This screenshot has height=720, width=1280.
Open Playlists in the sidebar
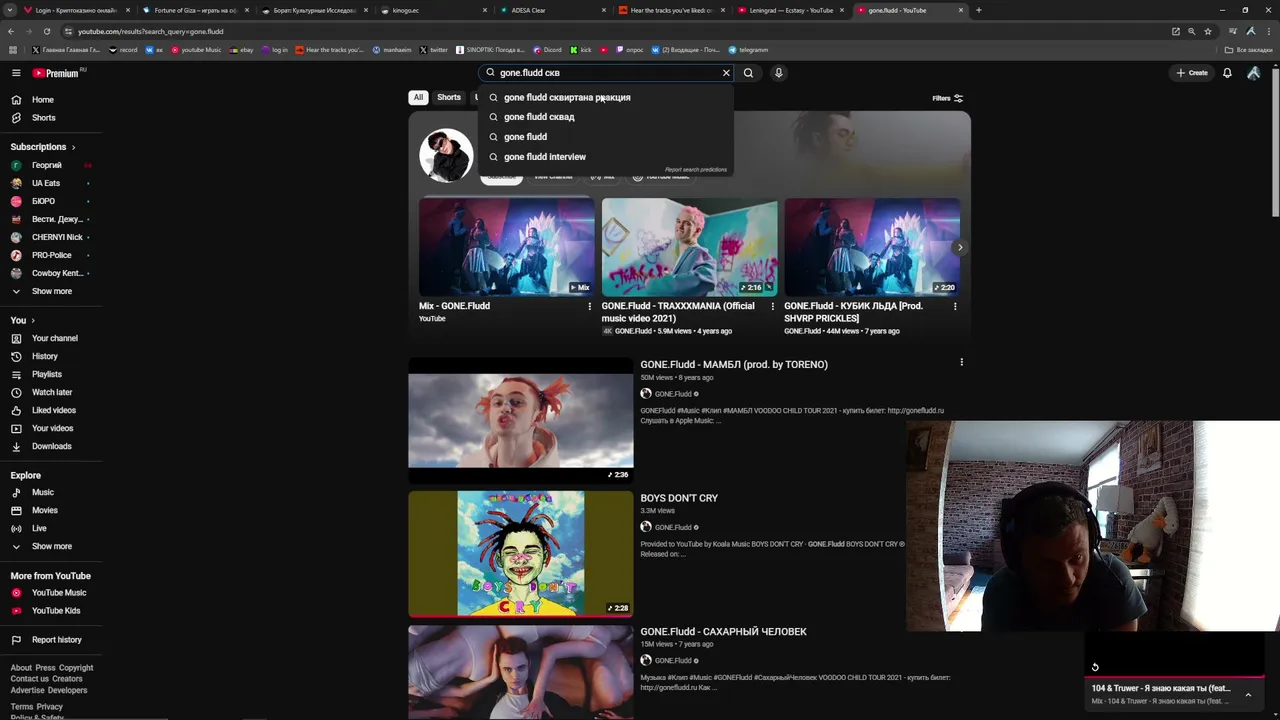point(49,374)
